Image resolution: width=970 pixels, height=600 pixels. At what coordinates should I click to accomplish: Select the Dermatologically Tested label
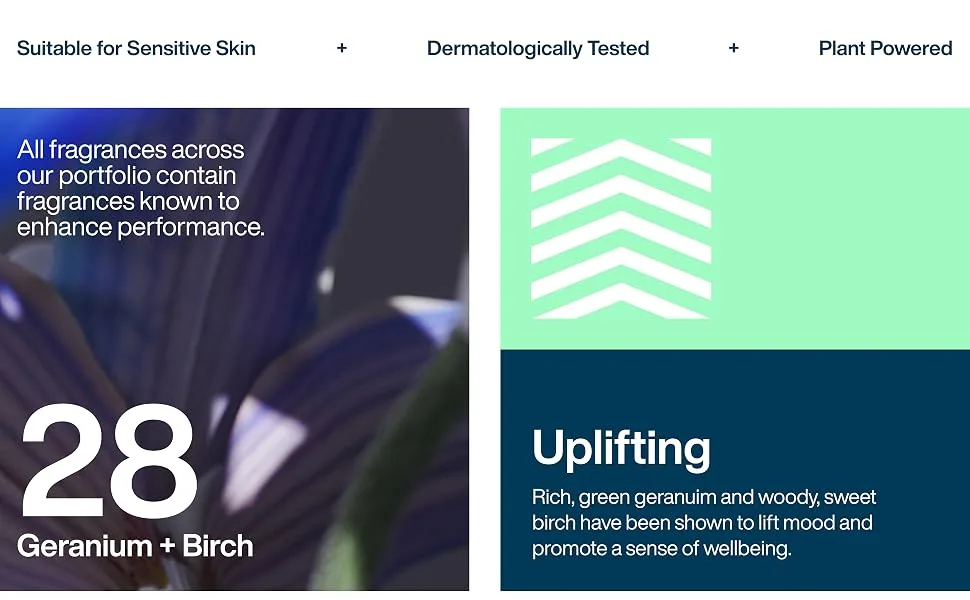tap(538, 49)
